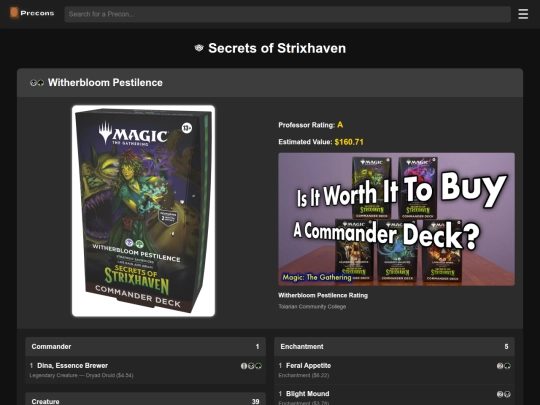Open the Secrets of Strixhaven heading
540x405 pixels.
tap(277, 48)
